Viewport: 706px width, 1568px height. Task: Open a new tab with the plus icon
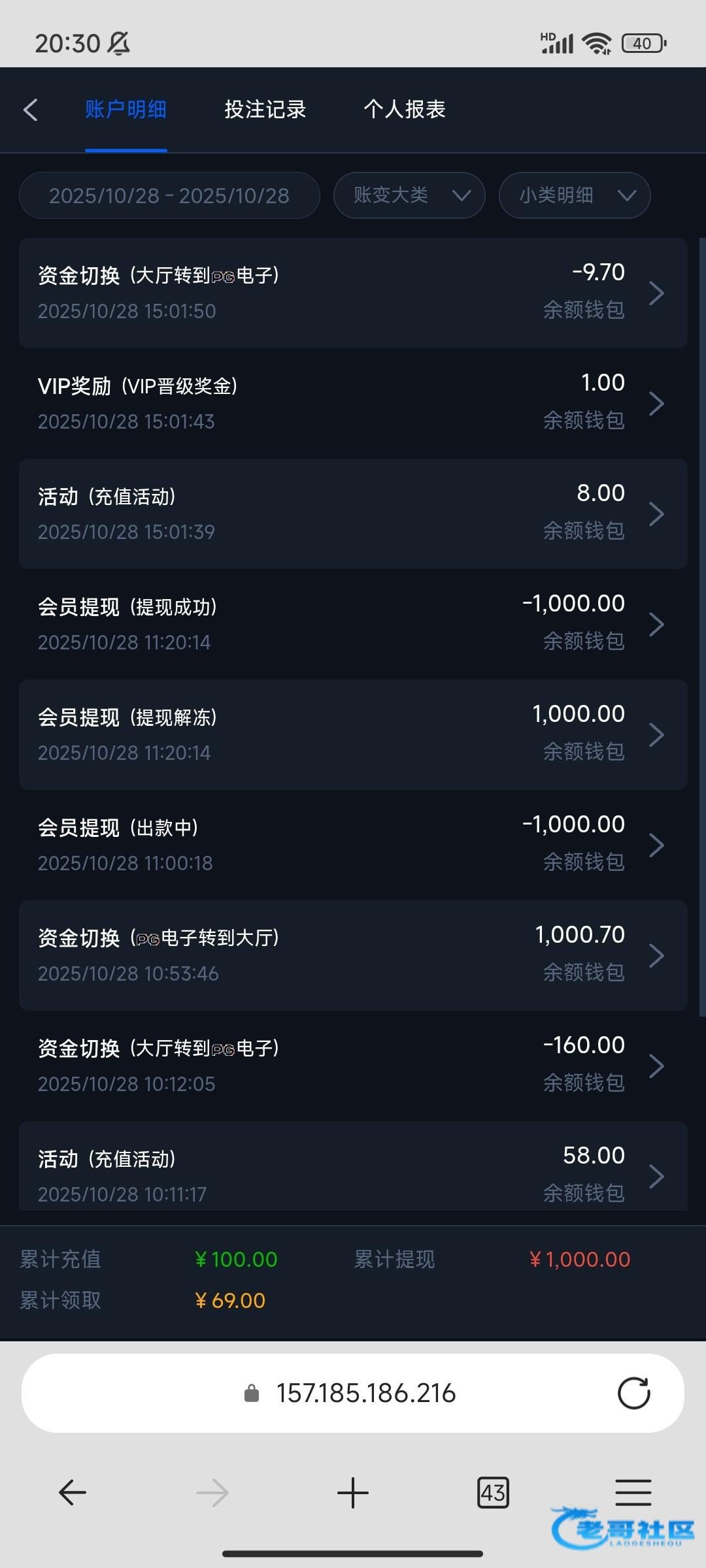click(x=353, y=1492)
